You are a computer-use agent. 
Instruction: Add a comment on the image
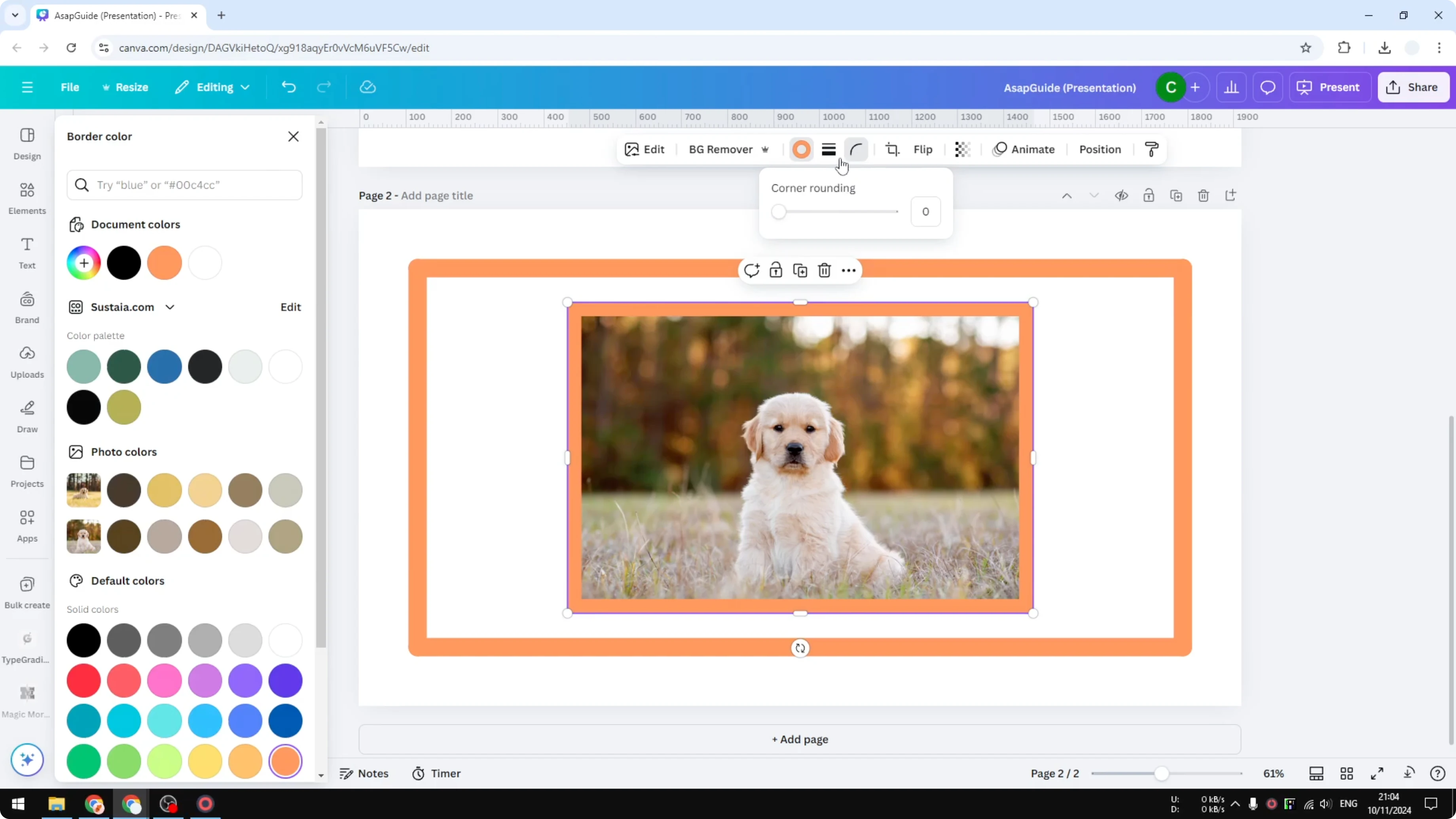tap(752, 270)
